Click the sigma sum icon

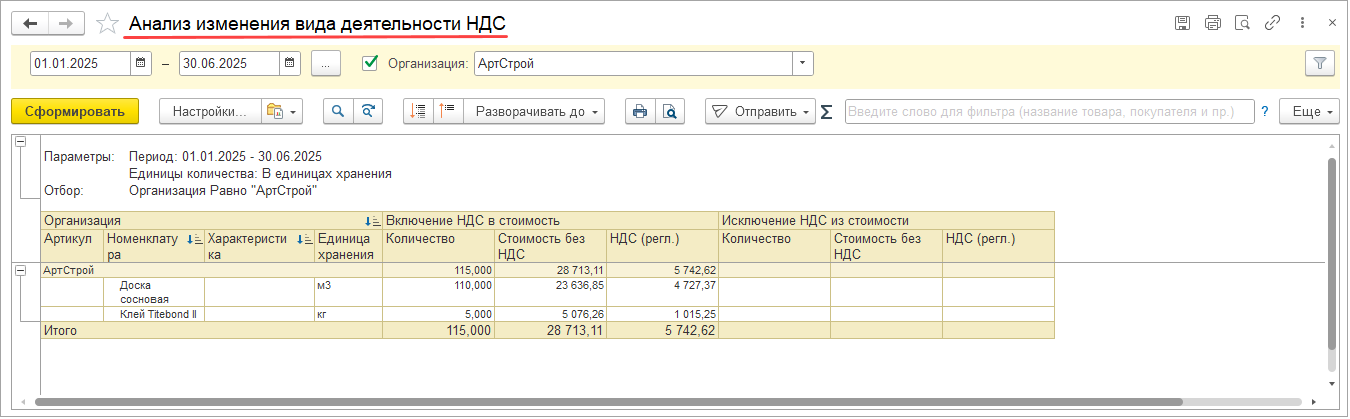826,112
